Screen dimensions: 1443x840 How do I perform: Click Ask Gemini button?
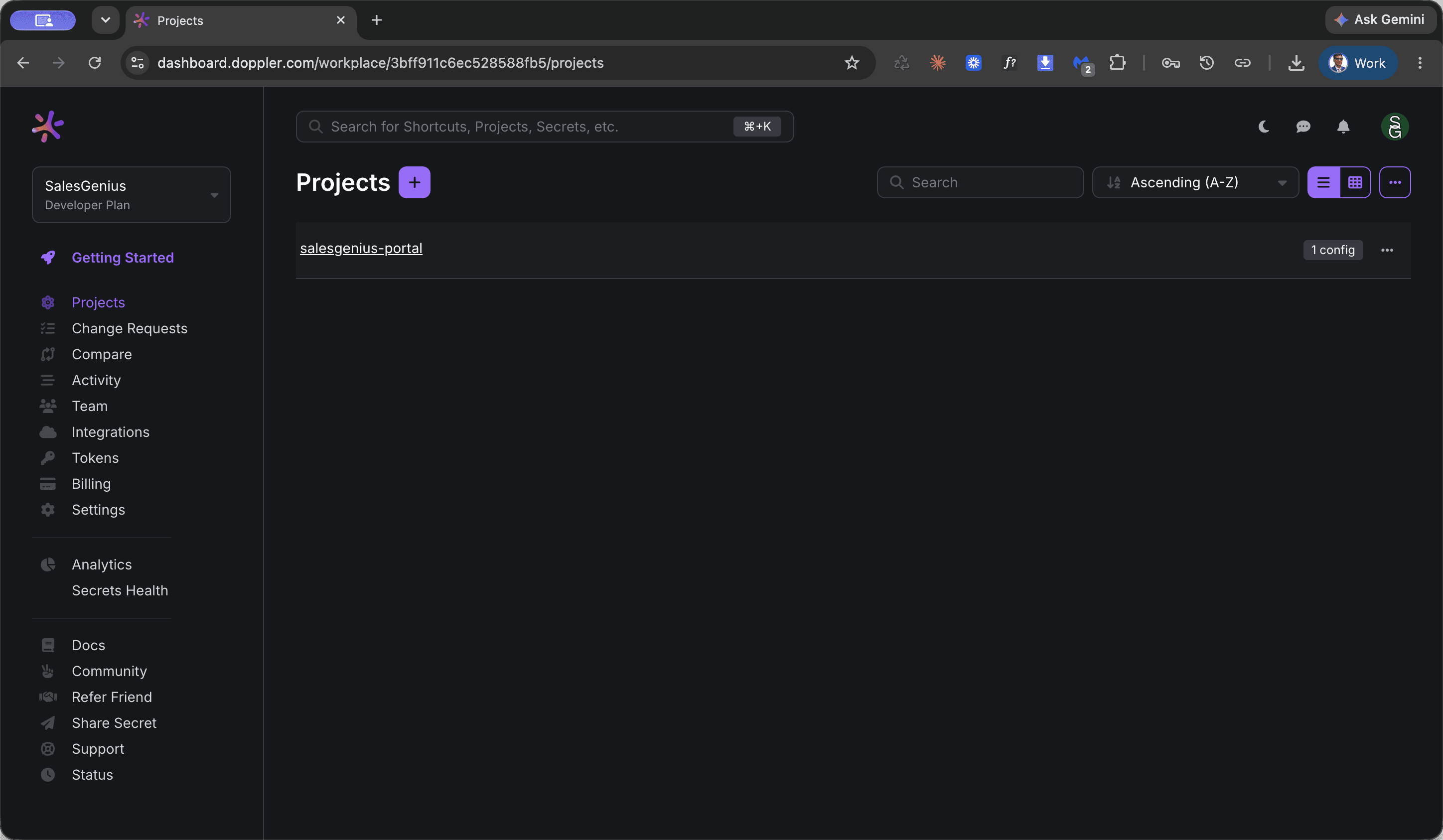[x=1381, y=20]
